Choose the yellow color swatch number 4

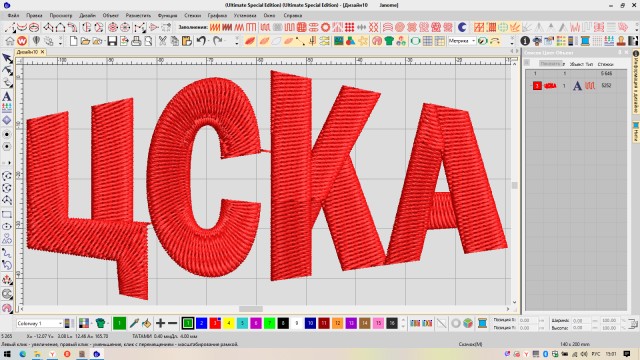pyautogui.click(x=229, y=323)
